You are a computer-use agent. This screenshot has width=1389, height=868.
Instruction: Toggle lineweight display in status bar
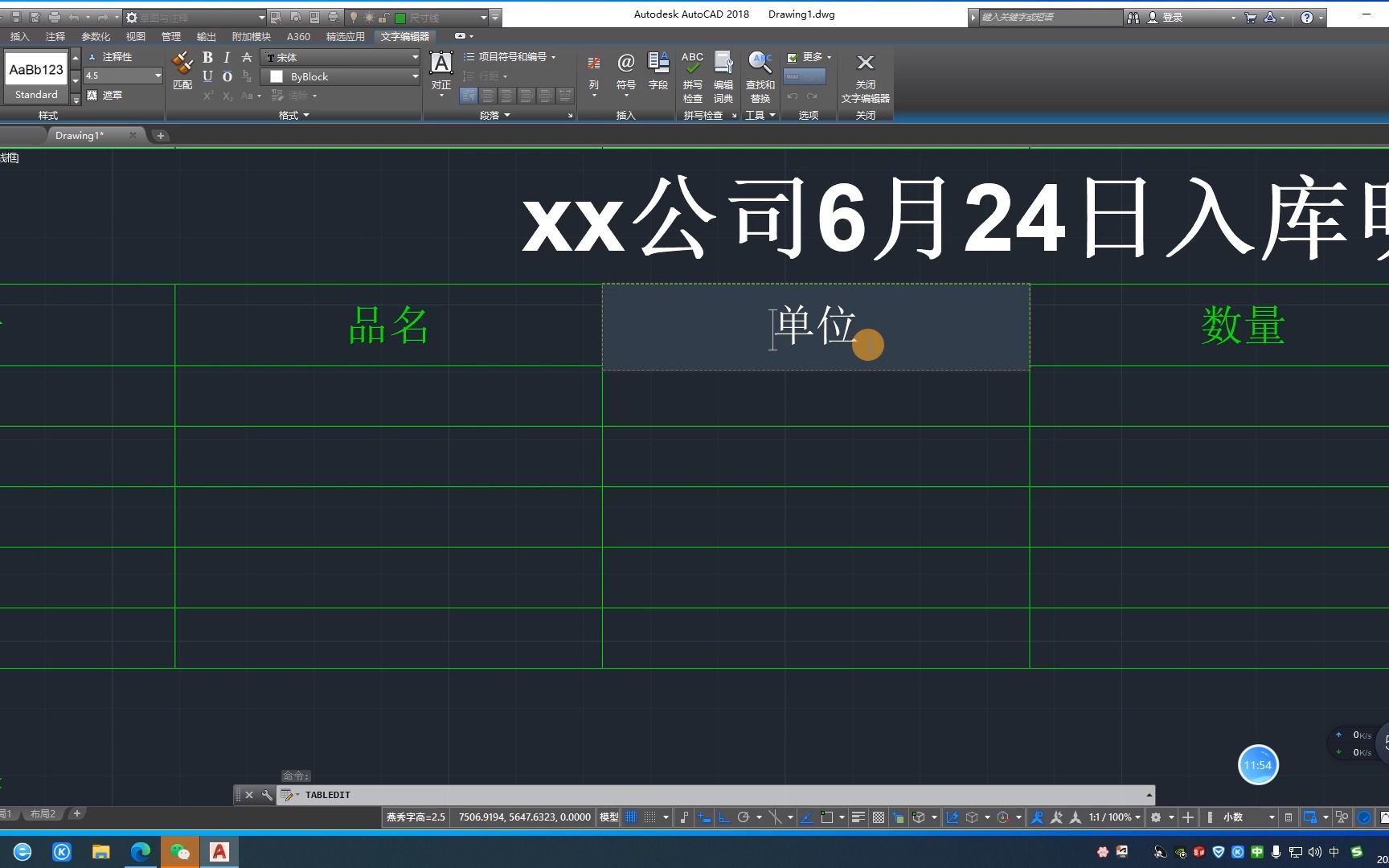pyautogui.click(x=858, y=817)
